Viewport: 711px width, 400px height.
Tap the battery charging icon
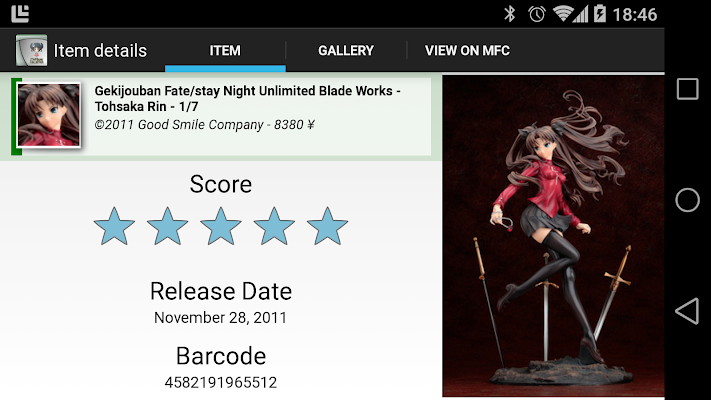(x=599, y=14)
